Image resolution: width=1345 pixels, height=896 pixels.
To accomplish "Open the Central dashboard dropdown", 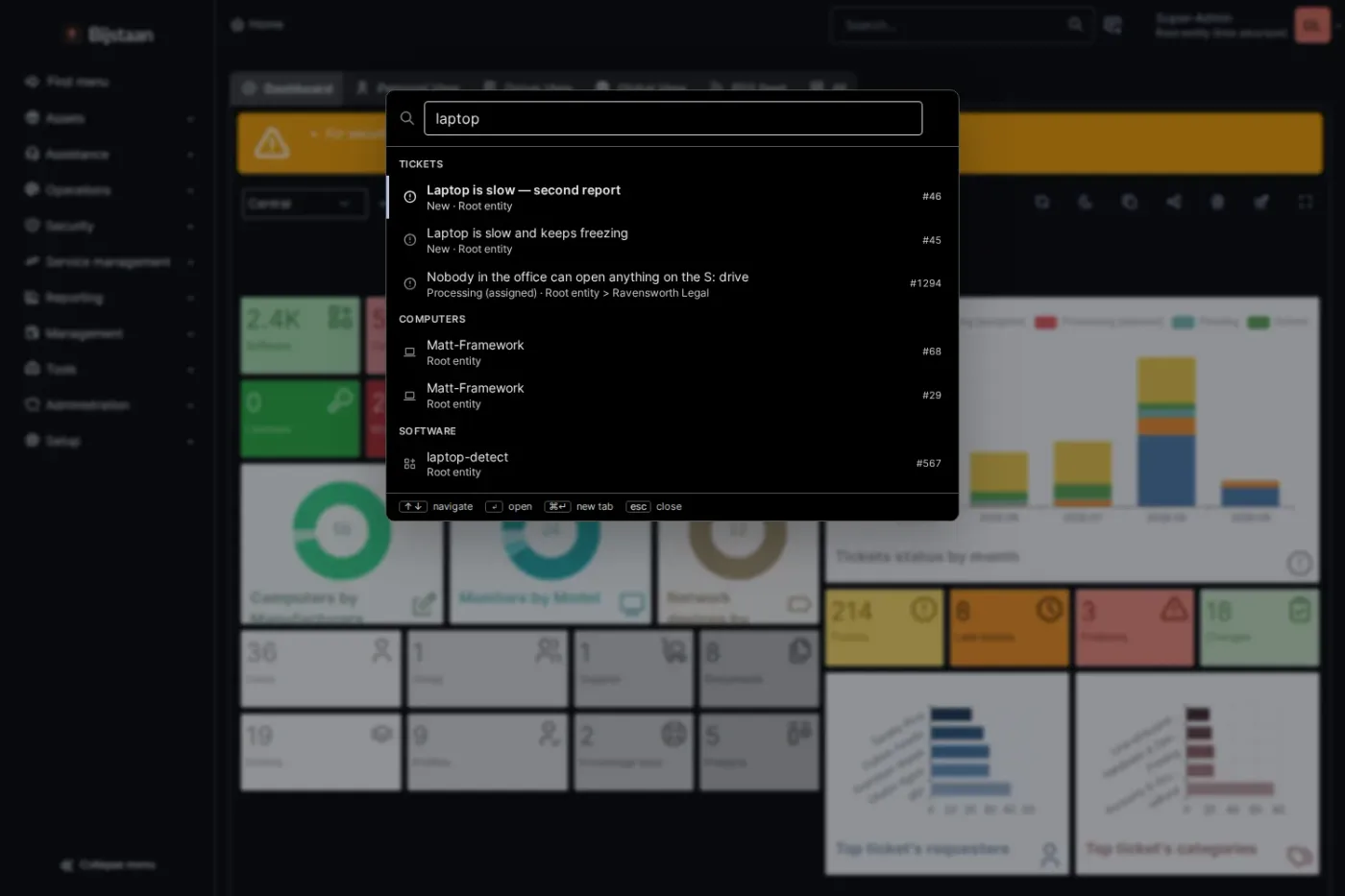I will coord(305,204).
